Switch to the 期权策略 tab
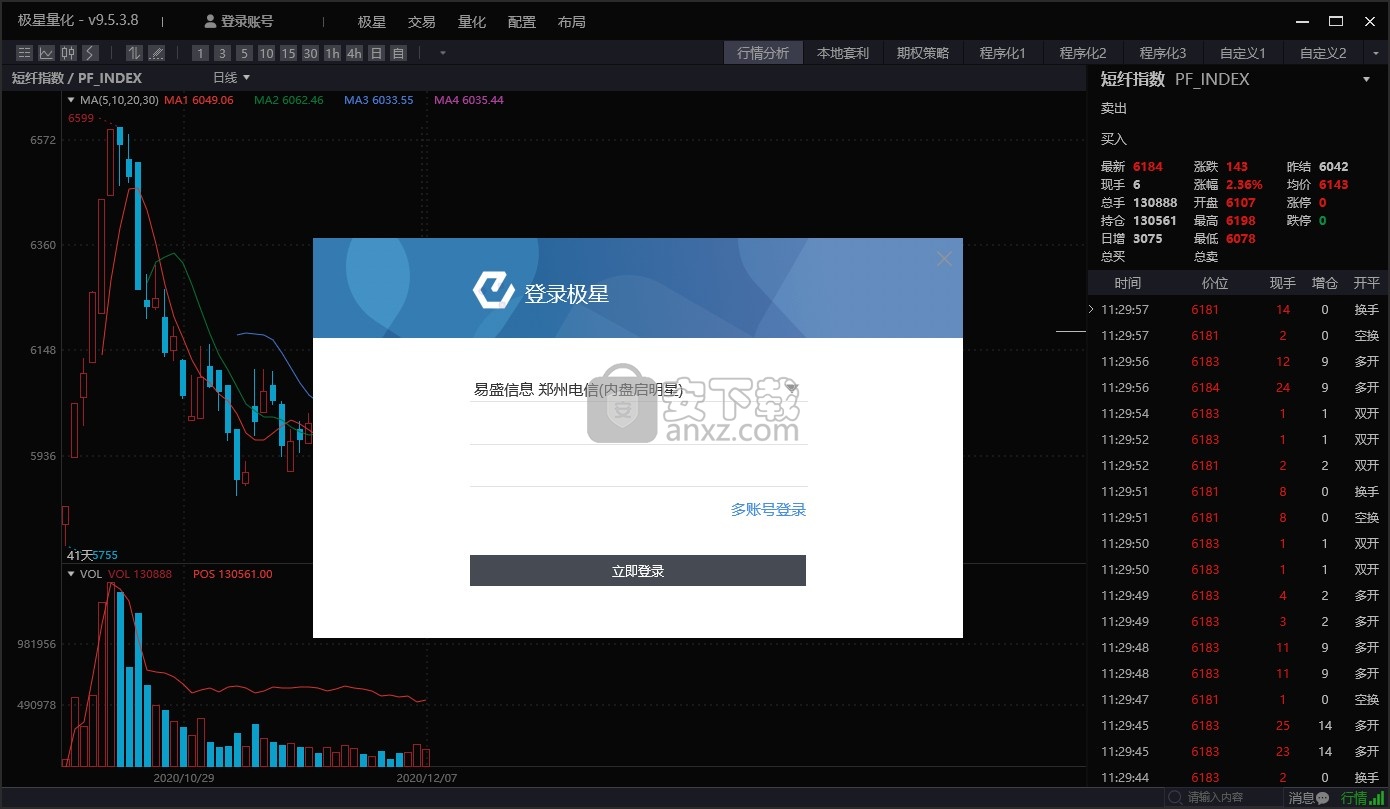 pos(923,53)
